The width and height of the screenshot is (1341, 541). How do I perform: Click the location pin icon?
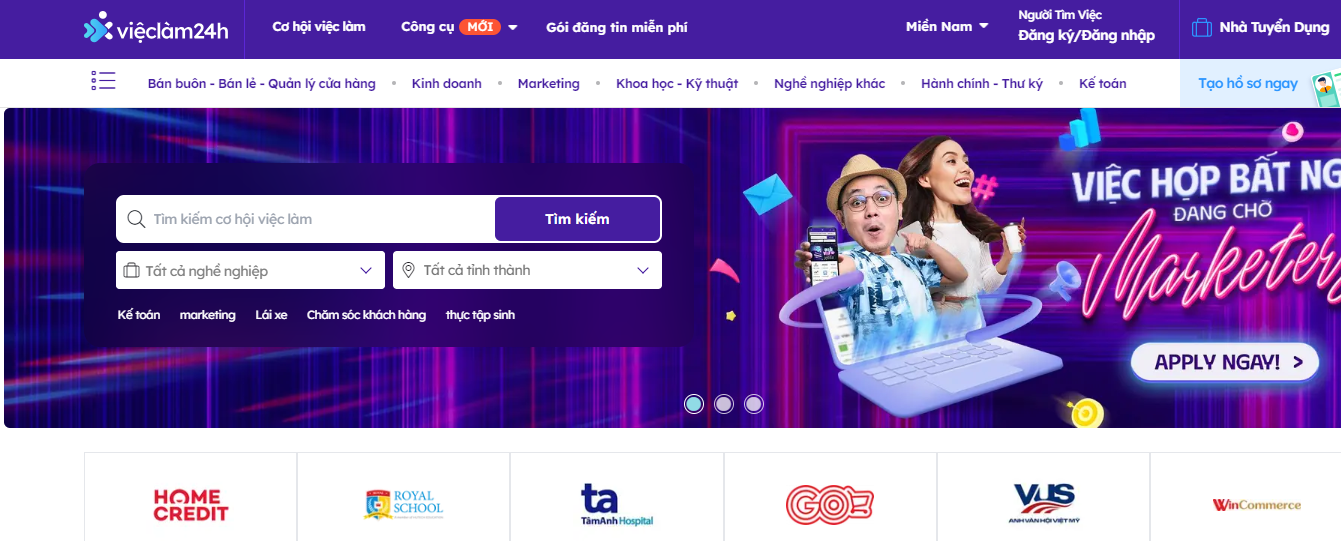[x=409, y=270]
